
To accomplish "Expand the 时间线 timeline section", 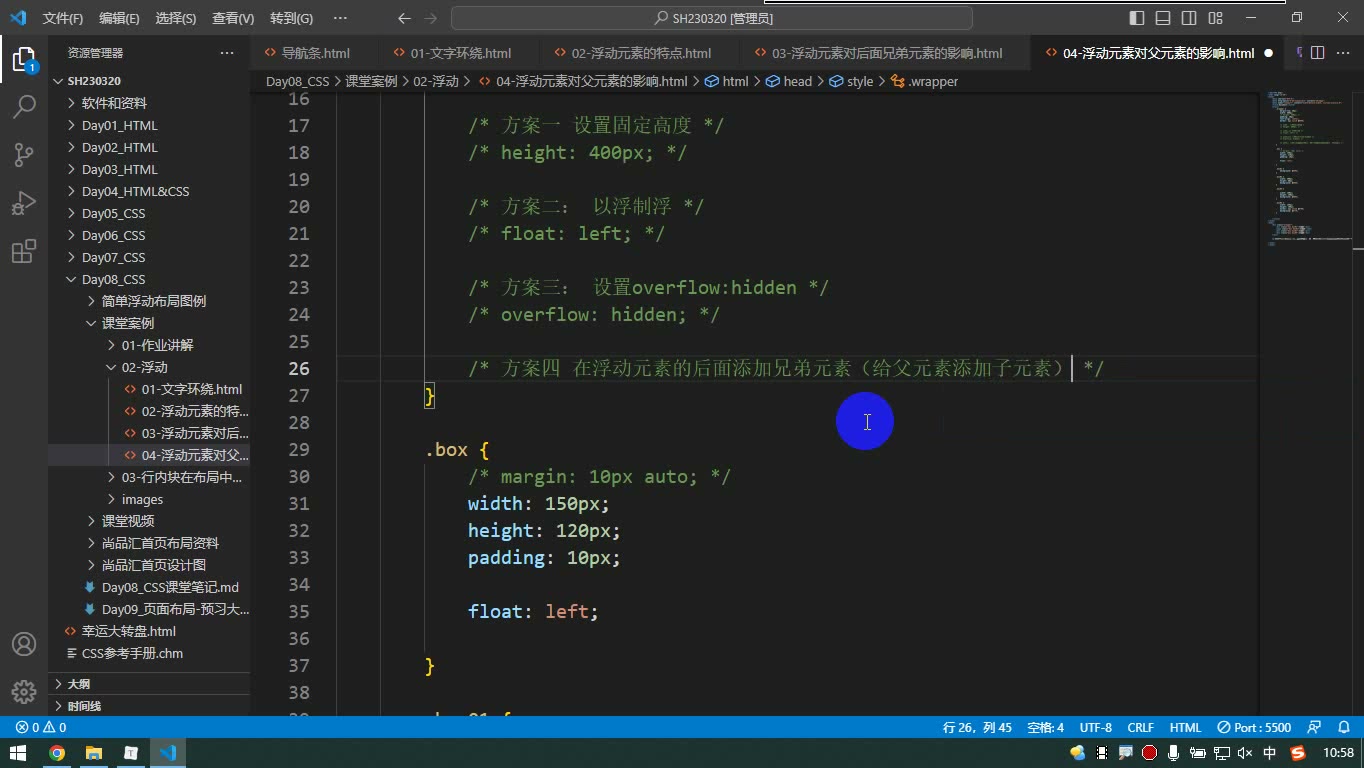I will click(x=149, y=706).
